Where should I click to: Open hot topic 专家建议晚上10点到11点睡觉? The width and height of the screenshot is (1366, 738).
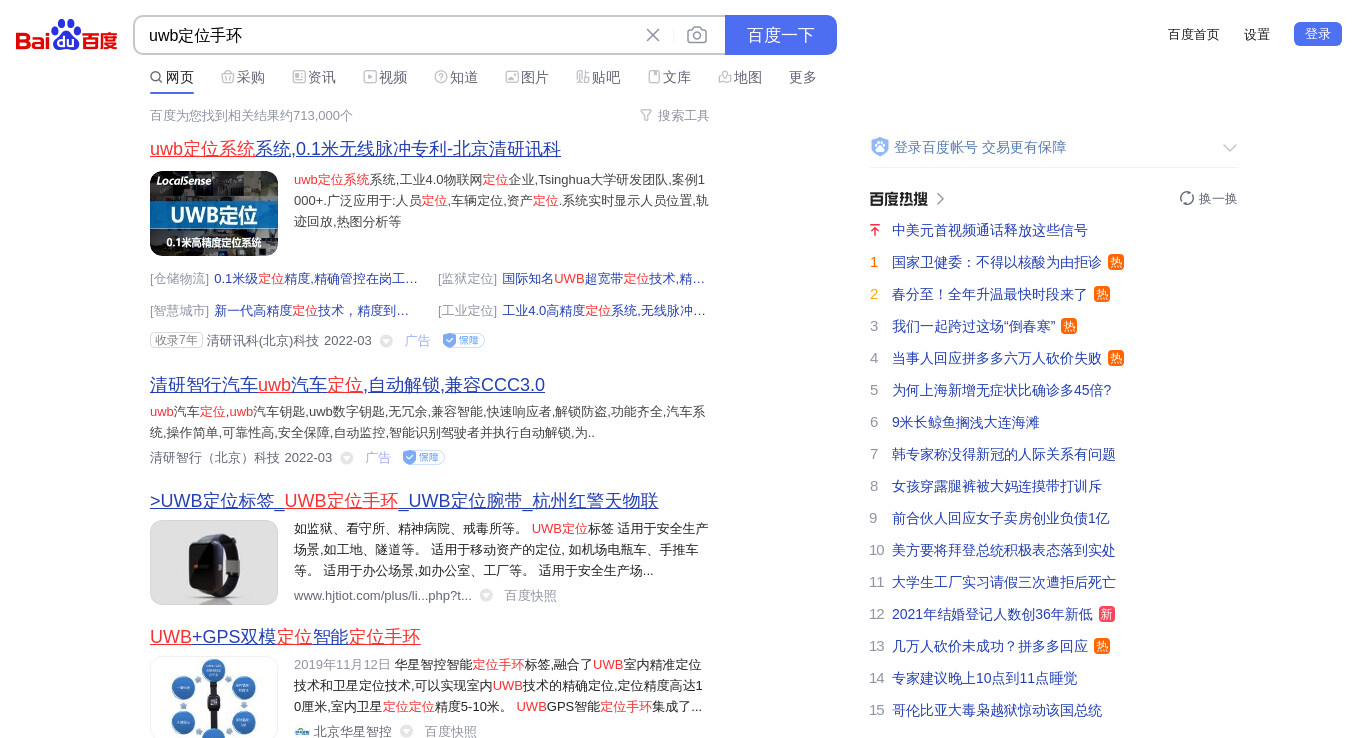(985, 678)
